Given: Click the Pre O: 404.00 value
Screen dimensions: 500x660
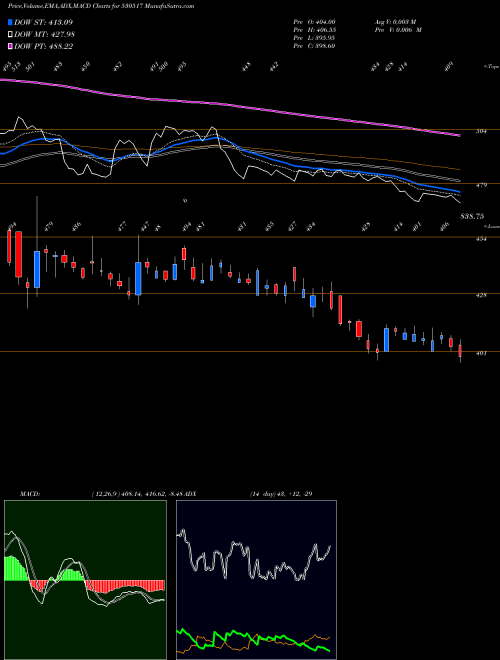Looking at the screenshot, I should coord(314,22).
